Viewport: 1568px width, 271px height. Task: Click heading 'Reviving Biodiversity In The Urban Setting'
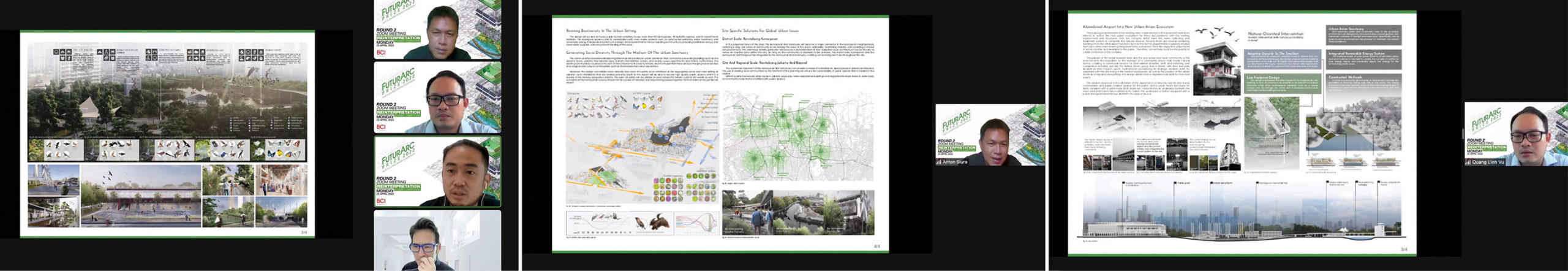[x=601, y=30]
